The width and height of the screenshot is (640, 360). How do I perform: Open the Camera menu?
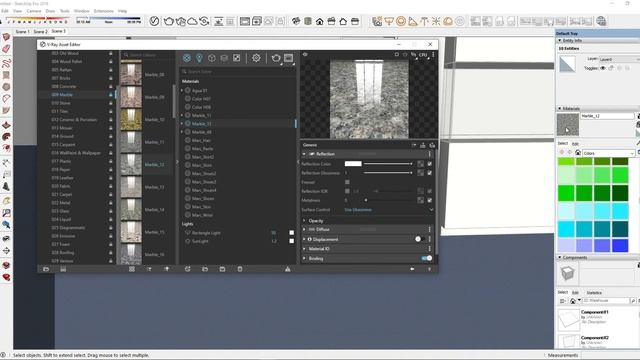coord(34,11)
